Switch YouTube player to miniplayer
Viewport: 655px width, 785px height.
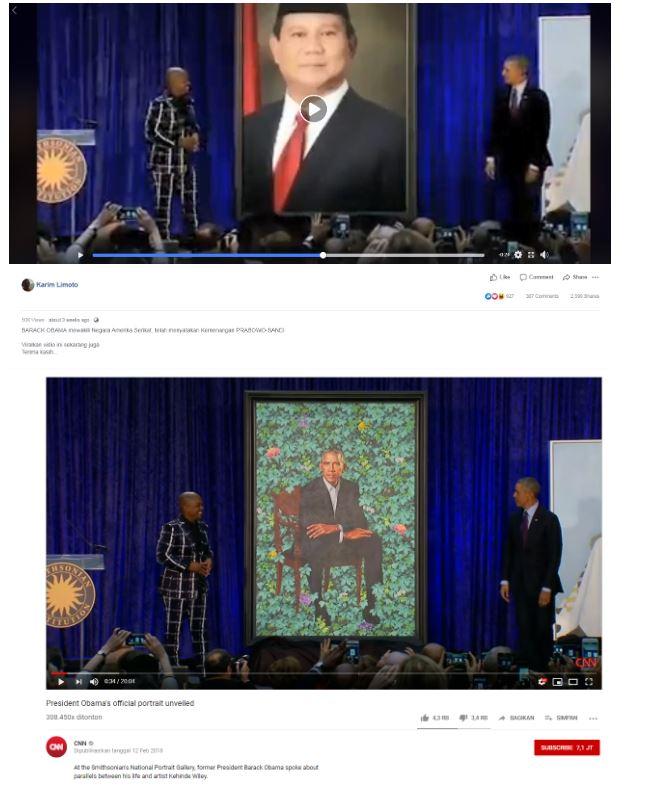pos(557,681)
